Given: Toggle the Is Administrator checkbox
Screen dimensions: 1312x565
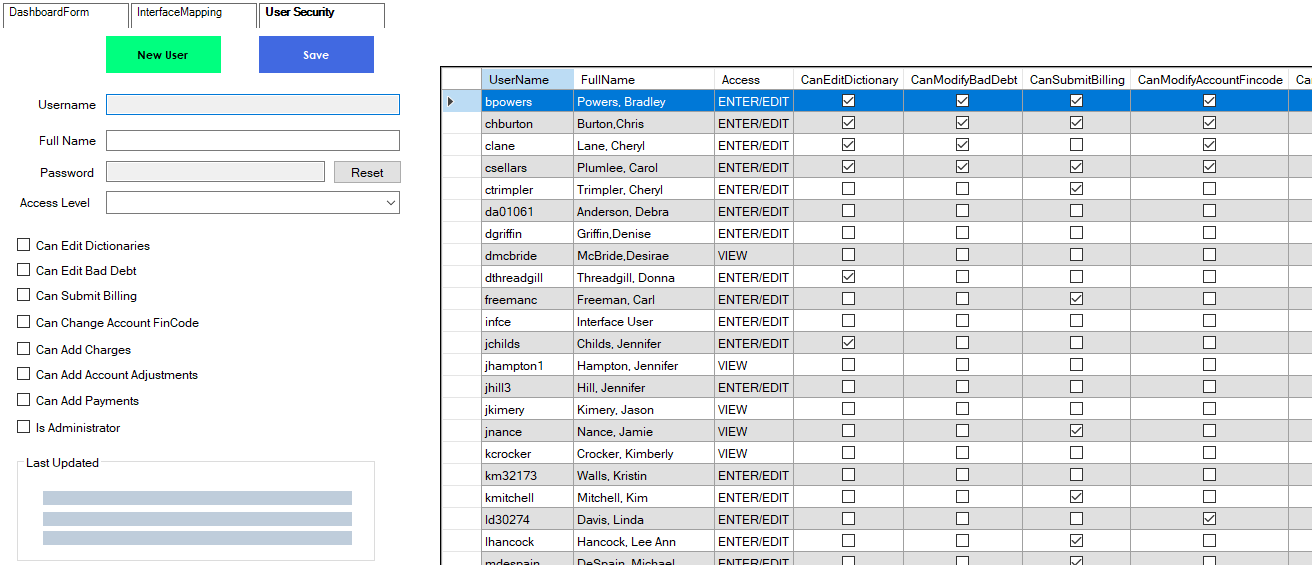Looking at the screenshot, I should tap(24, 427).
